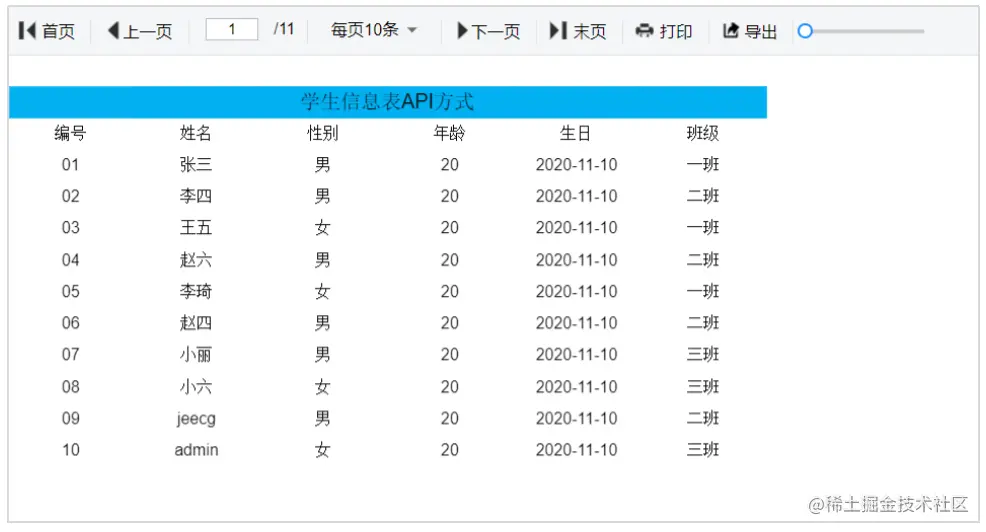The height and width of the screenshot is (532, 986).
Task: Select the name cell 李四
Action: point(196,196)
